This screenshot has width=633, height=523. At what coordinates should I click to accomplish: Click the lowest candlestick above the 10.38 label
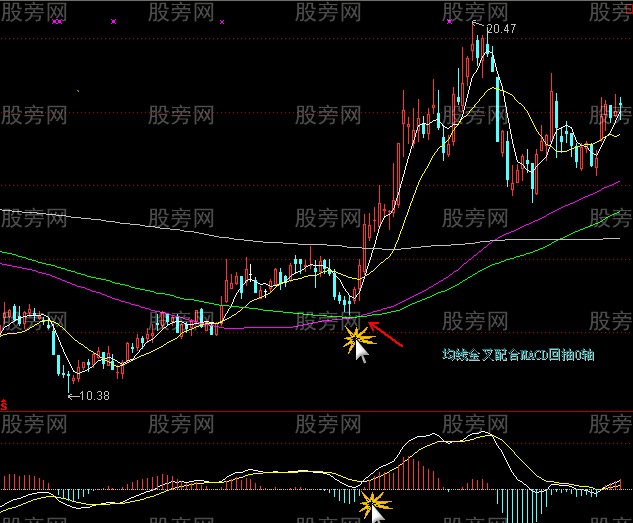(x=70, y=376)
